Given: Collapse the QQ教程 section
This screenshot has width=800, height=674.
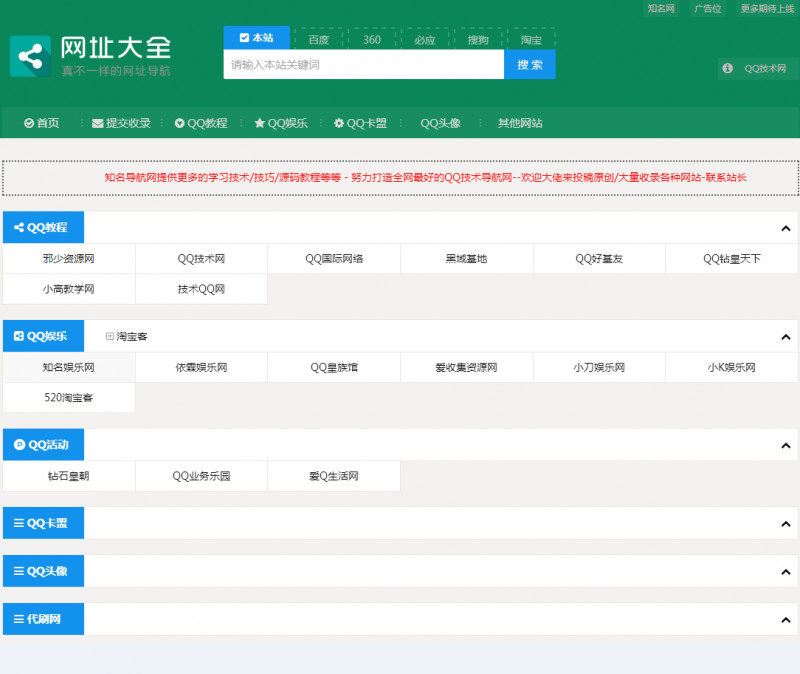Looking at the screenshot, I should pyautogui.click(x=785, y=227).
